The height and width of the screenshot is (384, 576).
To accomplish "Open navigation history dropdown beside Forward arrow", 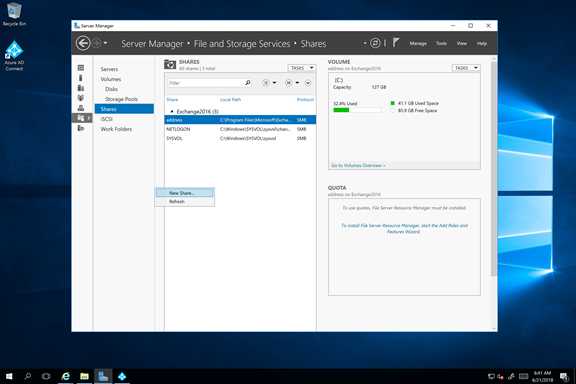I will click(x=105, y=43).
